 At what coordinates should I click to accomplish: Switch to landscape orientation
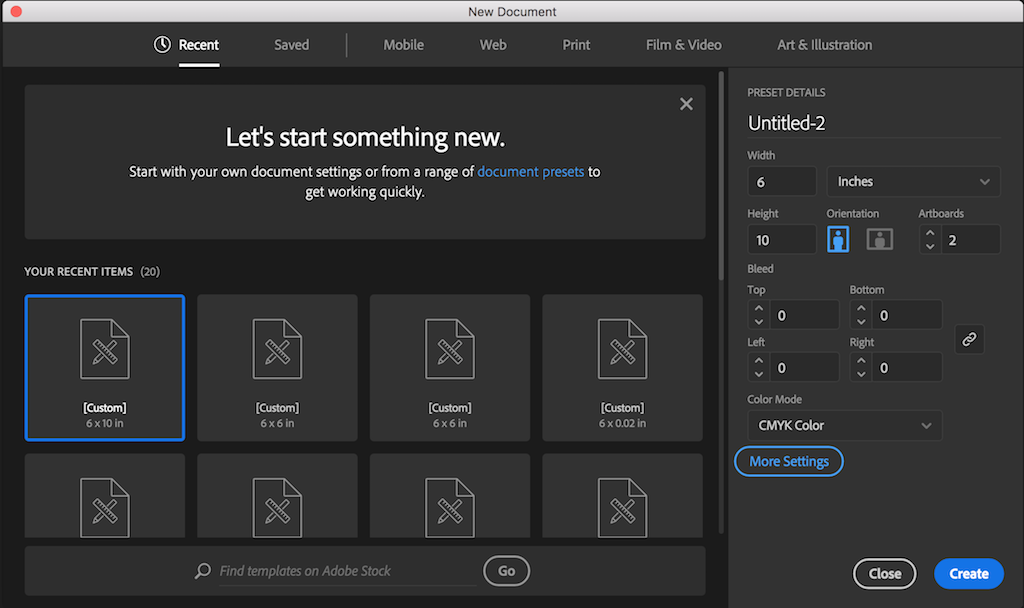[878, 238]
